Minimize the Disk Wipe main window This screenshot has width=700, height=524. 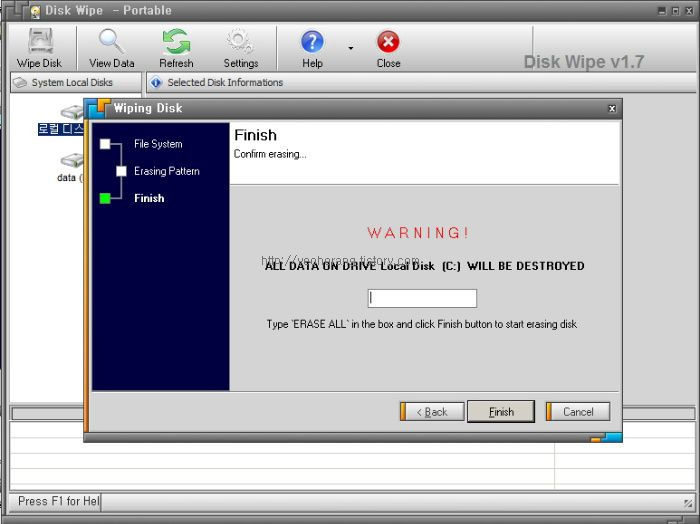tap(662, 11)
